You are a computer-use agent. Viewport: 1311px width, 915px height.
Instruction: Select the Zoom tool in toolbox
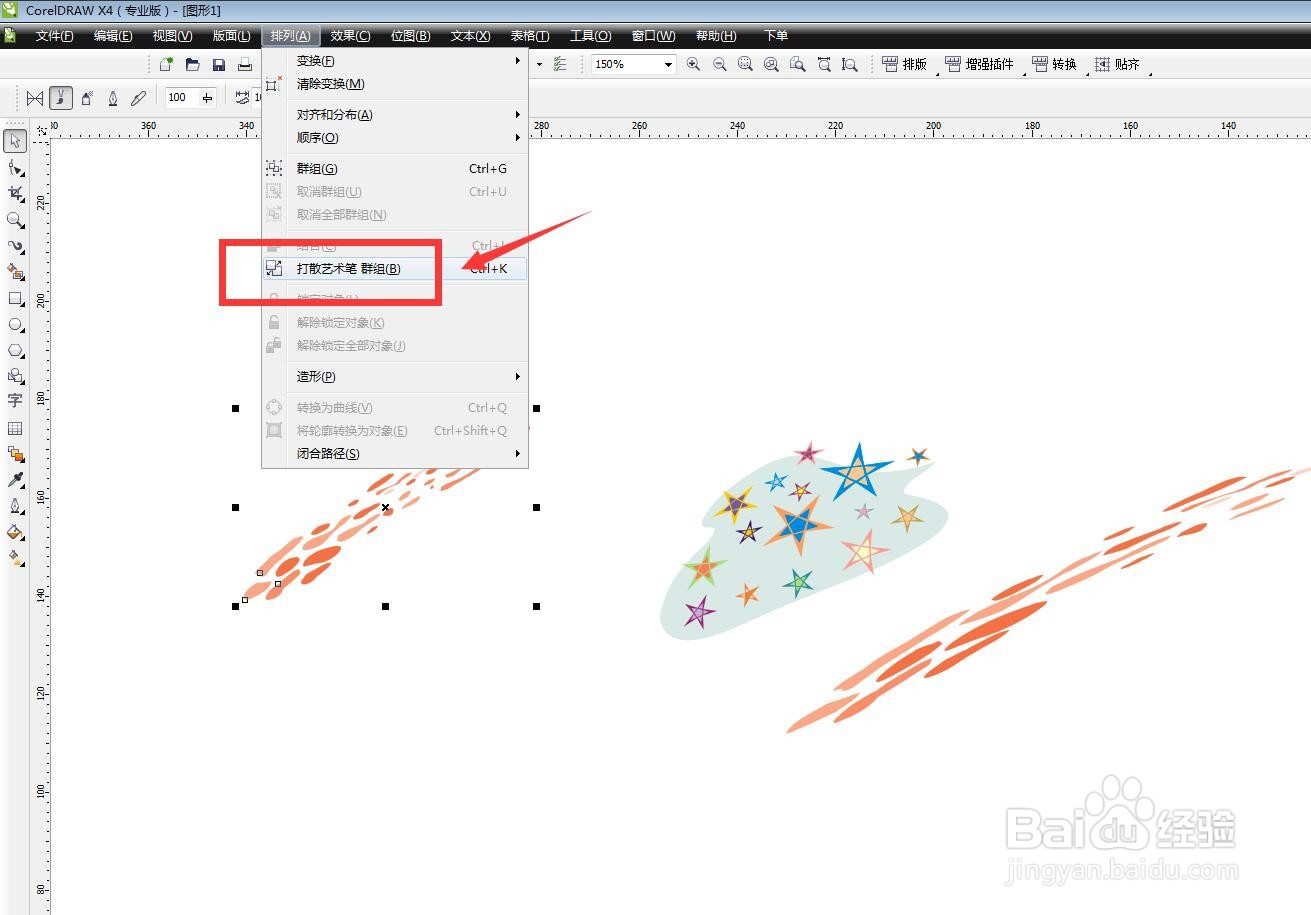pyautogui.click(x=15, y=219)
